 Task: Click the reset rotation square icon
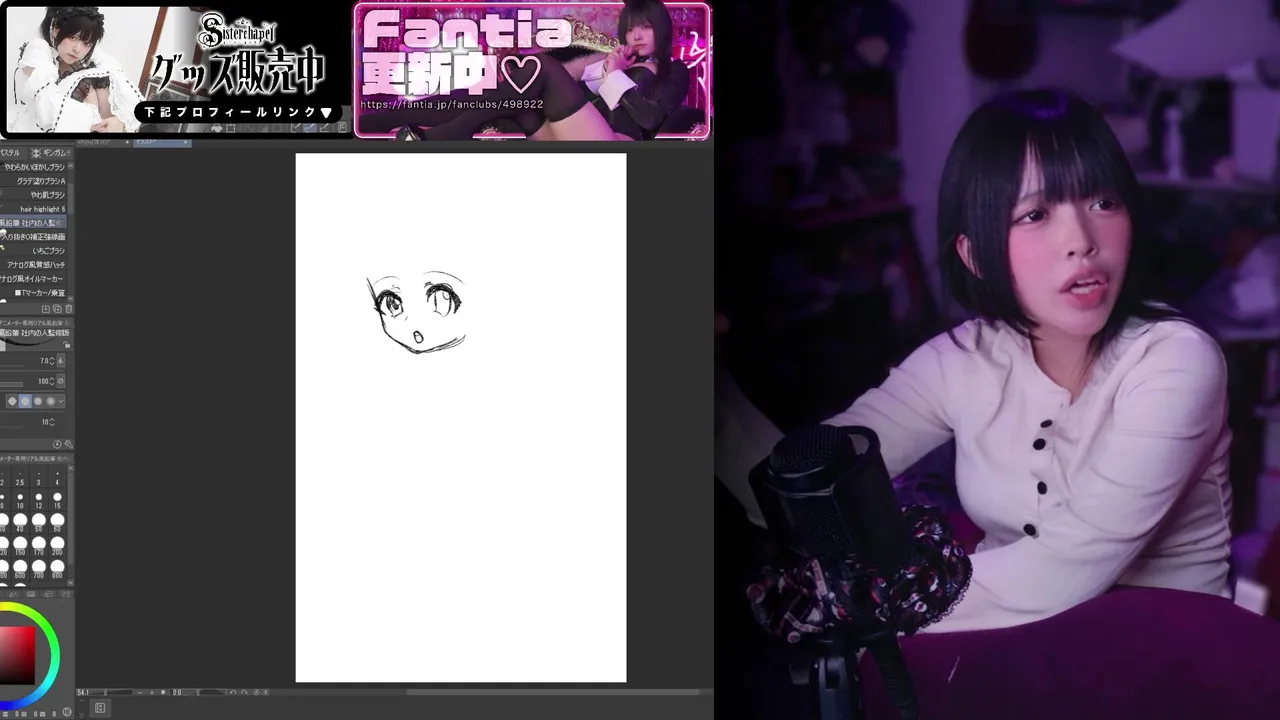pyautogui.click(x=163, y=692)
